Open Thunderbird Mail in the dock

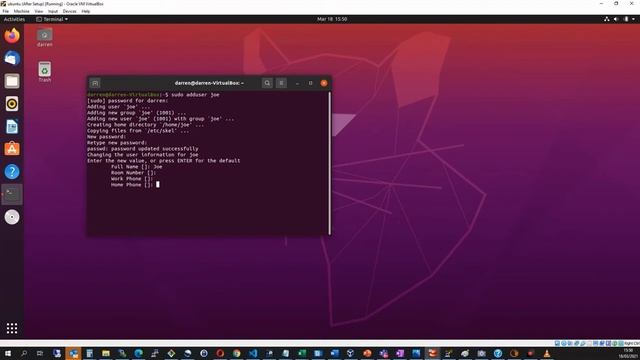click(x=12, y=58)
